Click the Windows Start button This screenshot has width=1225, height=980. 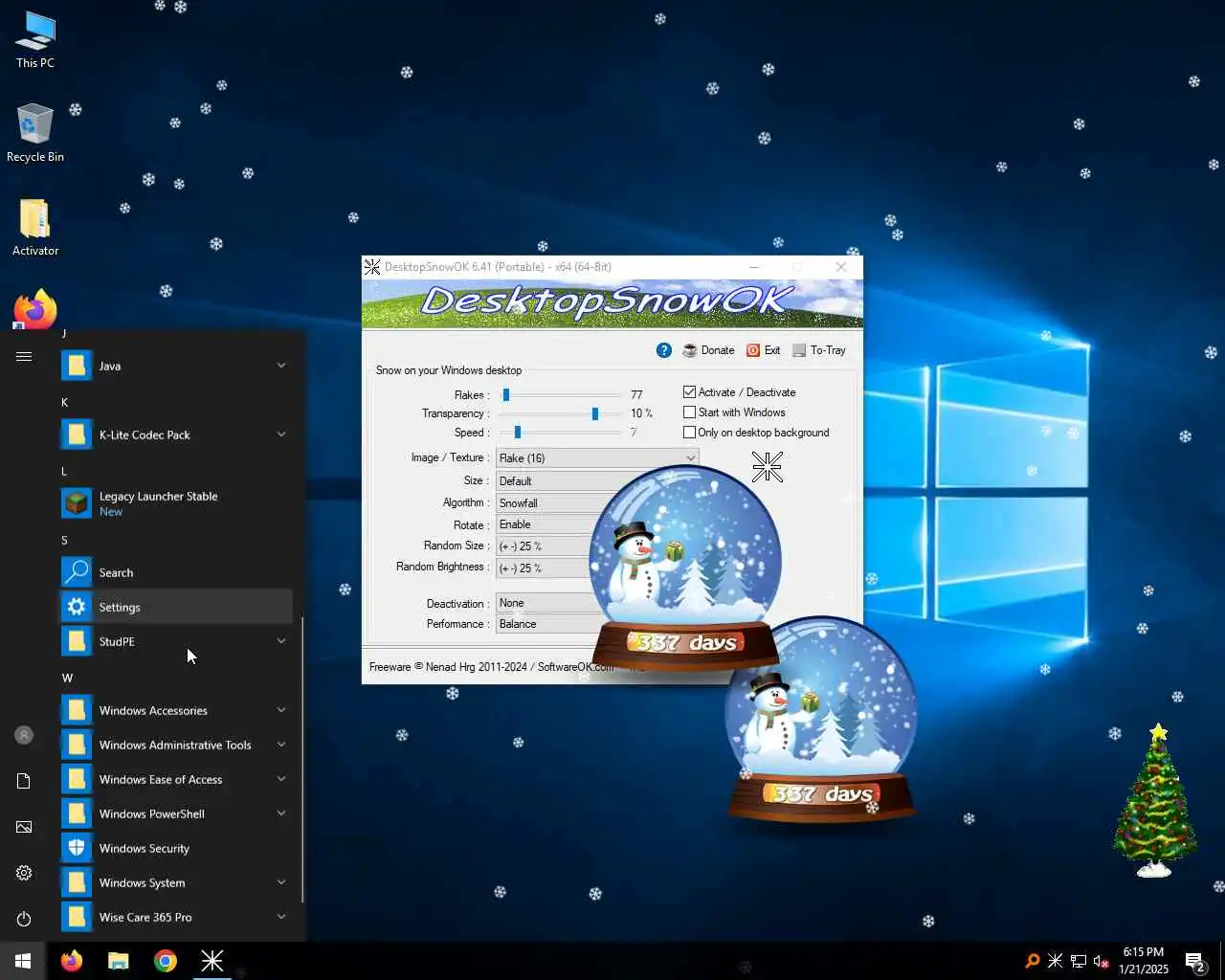pyautogui.click(x=23, y=961)
